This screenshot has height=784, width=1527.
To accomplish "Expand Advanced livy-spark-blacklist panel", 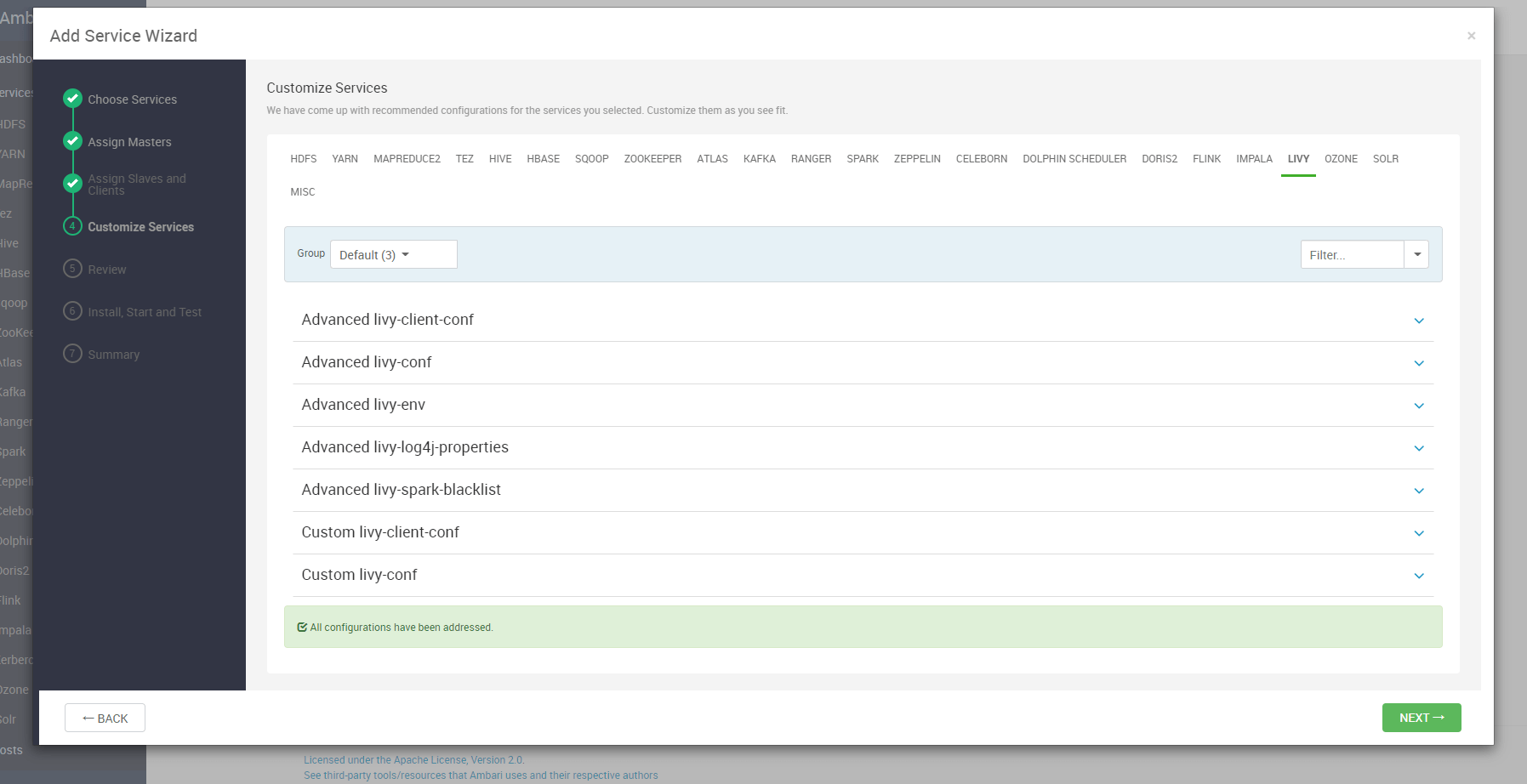I will click(x=1418, y=491).
